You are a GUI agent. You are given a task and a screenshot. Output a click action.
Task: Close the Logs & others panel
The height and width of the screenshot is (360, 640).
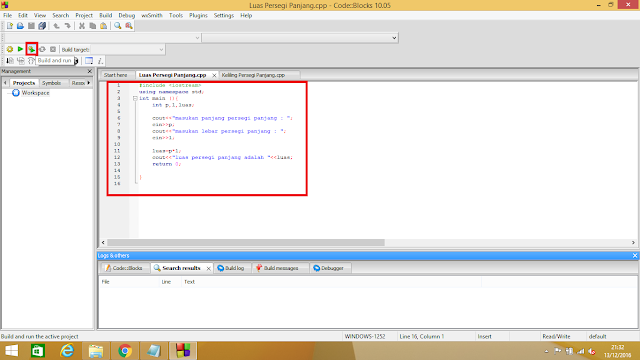coord(635,256)
